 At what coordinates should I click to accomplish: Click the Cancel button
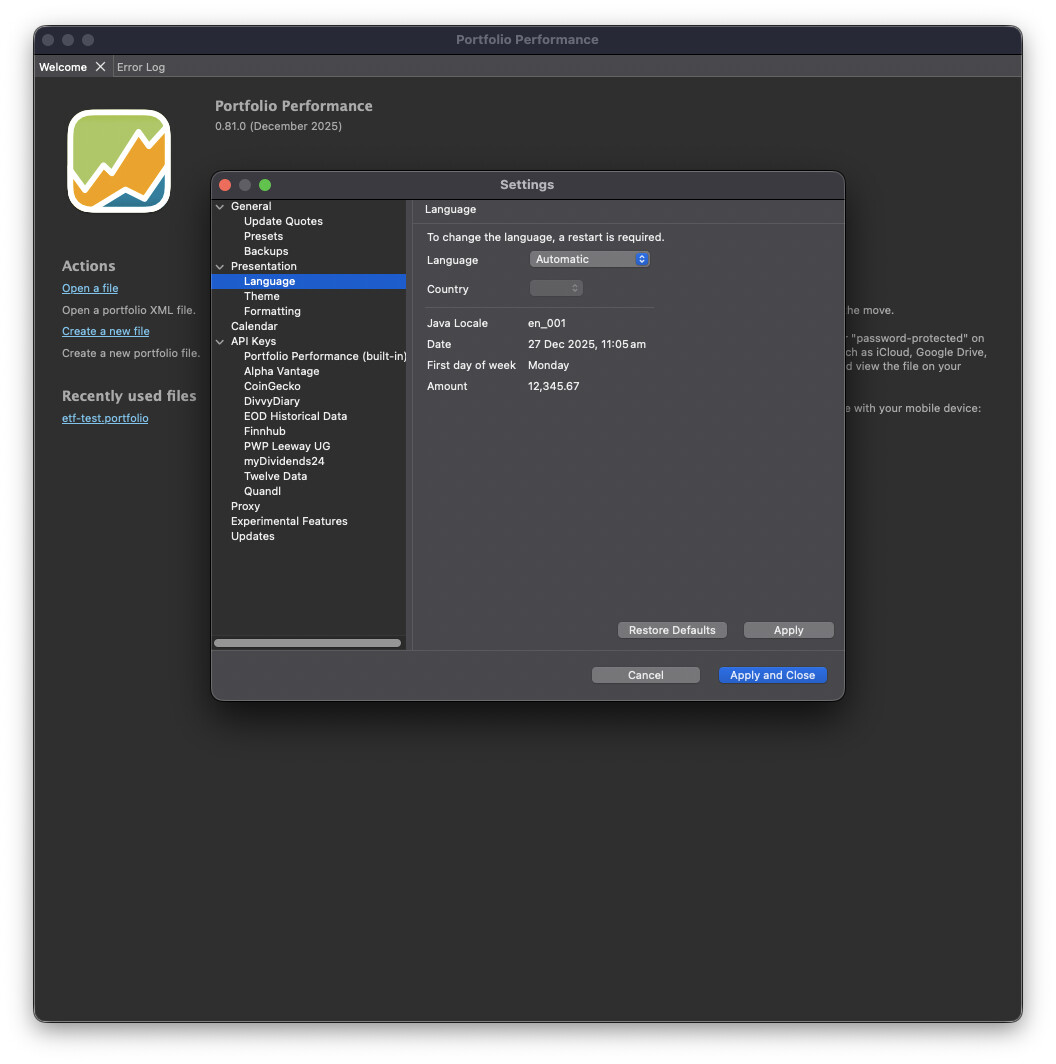(x=645, y=675)
